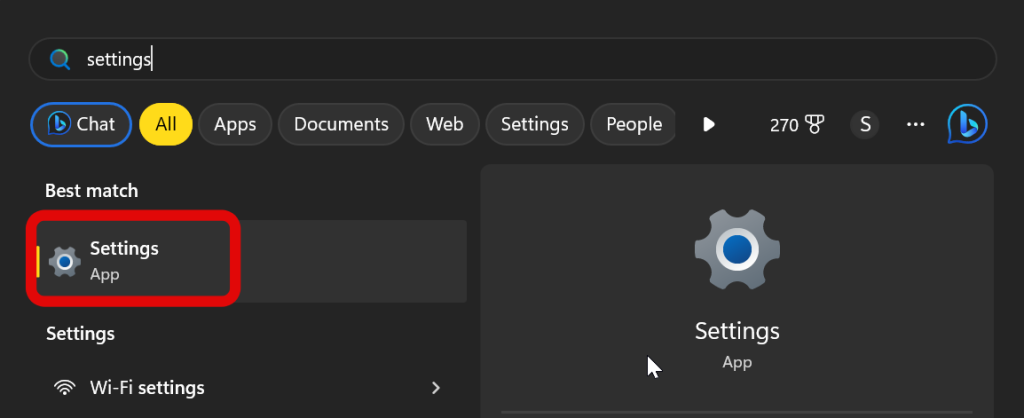This screenshot has height=418, width=1024.
Task: Click the Wi-Fi signal icon
Action: point(65,387)
